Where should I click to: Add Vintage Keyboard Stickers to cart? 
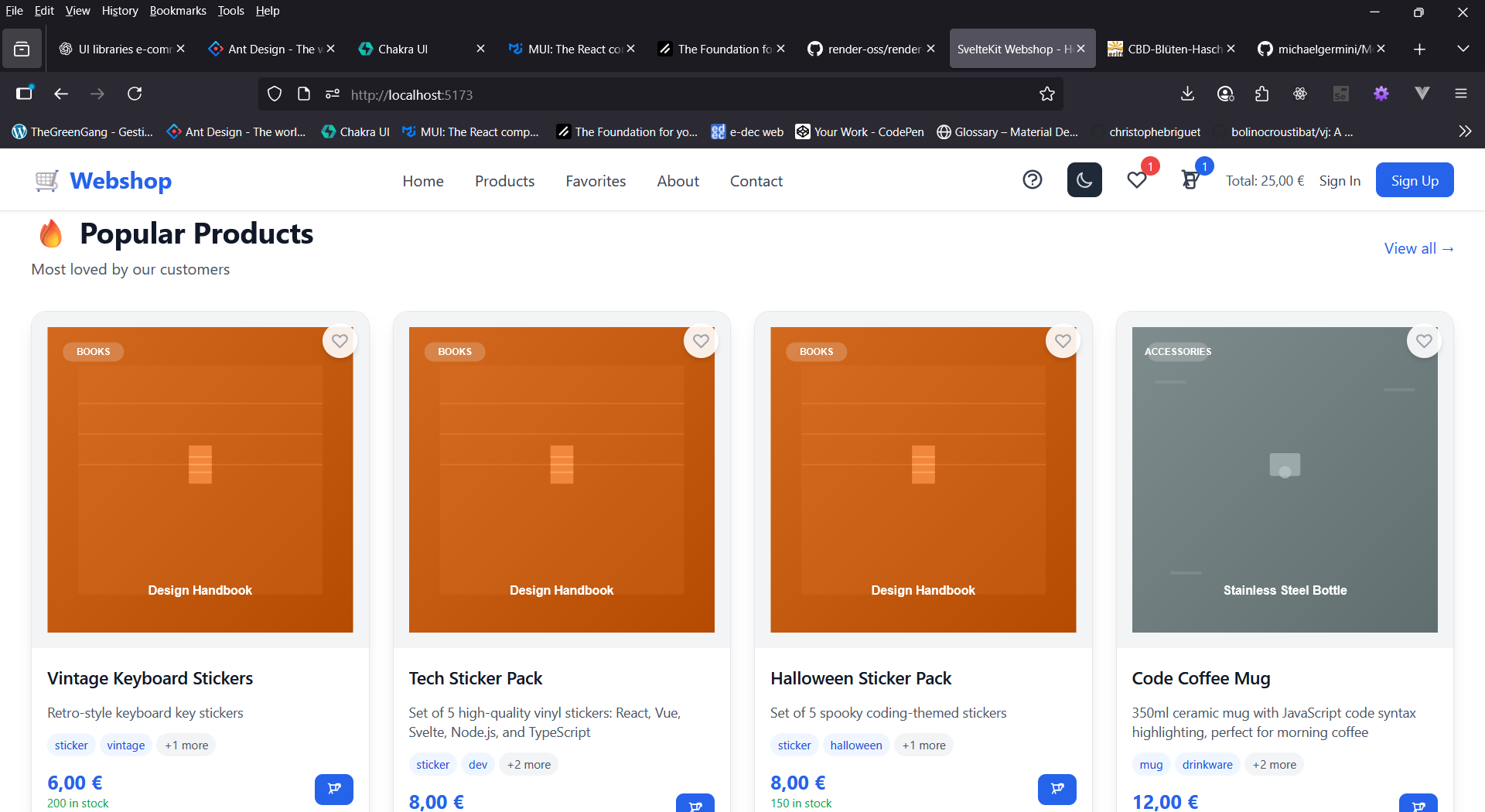point(334,790)
